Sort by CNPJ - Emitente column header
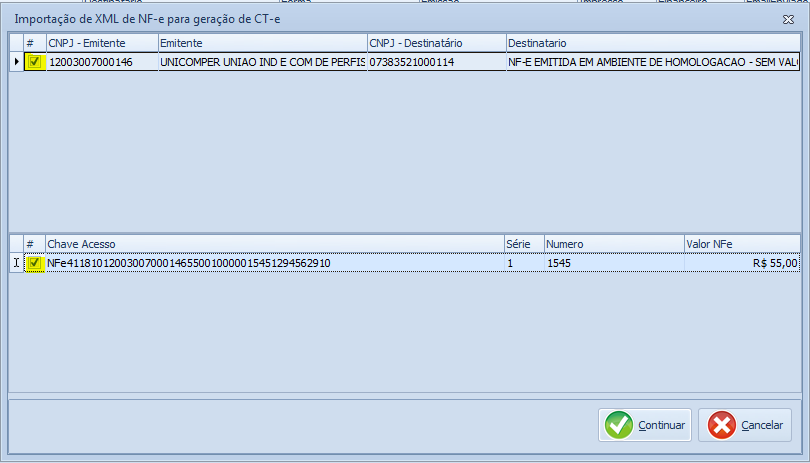Image resolution: width=810 pixels, height=463 pixels. (x=101, y=43)
